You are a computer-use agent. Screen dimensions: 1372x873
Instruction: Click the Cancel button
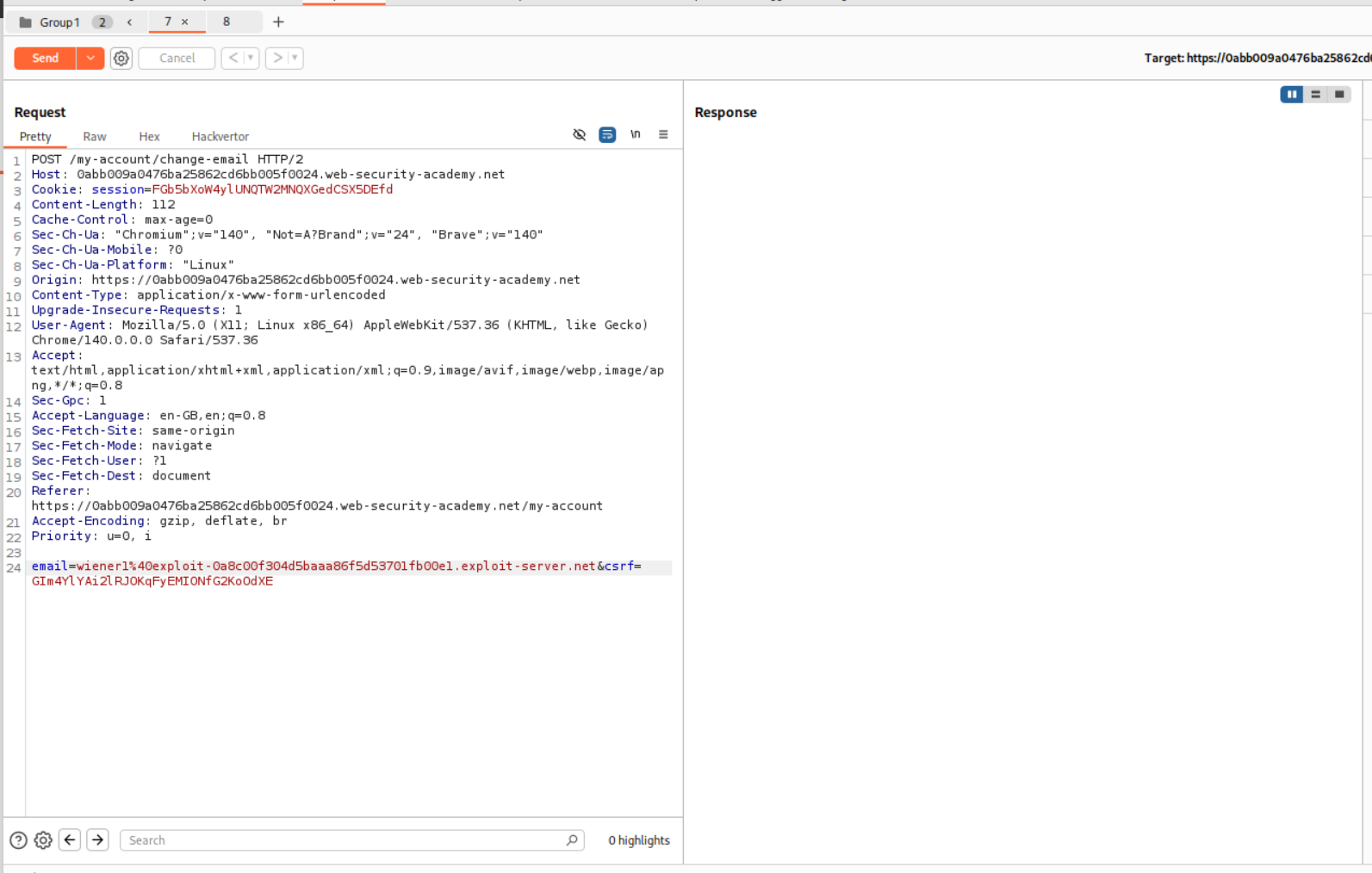[177, 58]
